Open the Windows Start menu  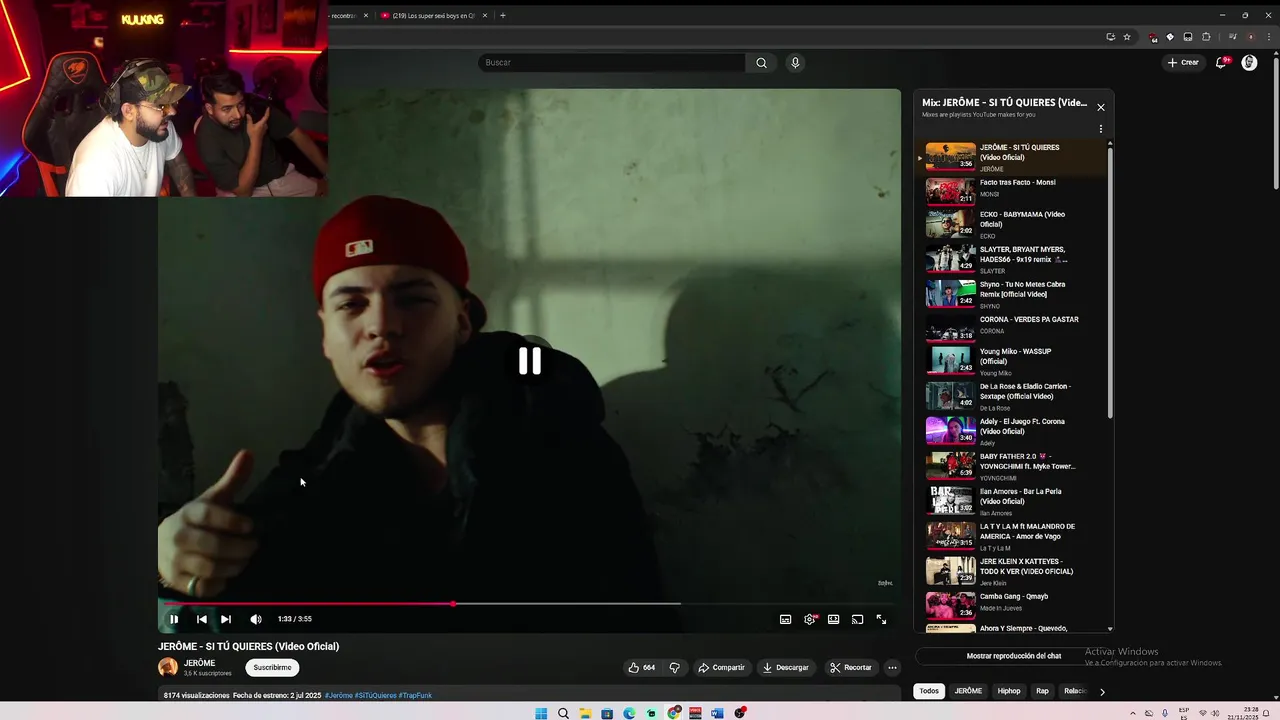tap(541, 713)
